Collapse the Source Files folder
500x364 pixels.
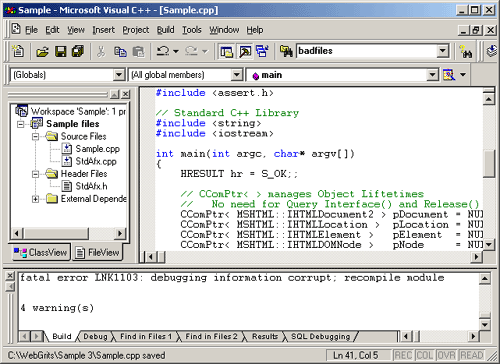[x=35, y=137]
